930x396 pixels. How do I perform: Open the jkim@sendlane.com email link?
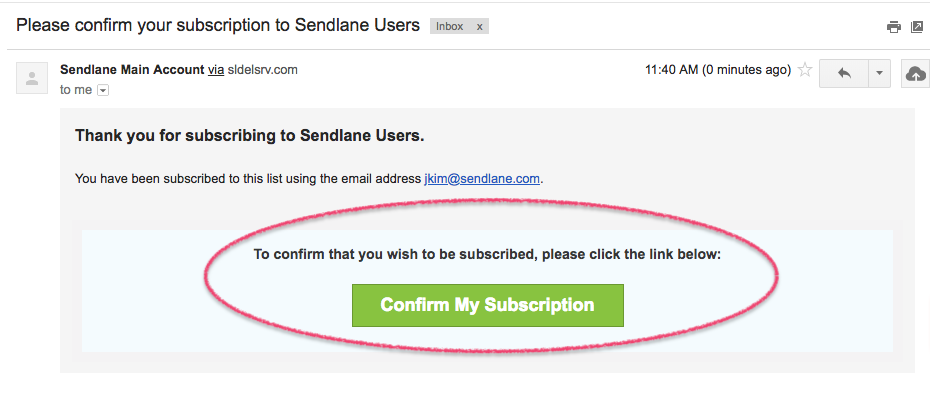(x=482, y=178)
